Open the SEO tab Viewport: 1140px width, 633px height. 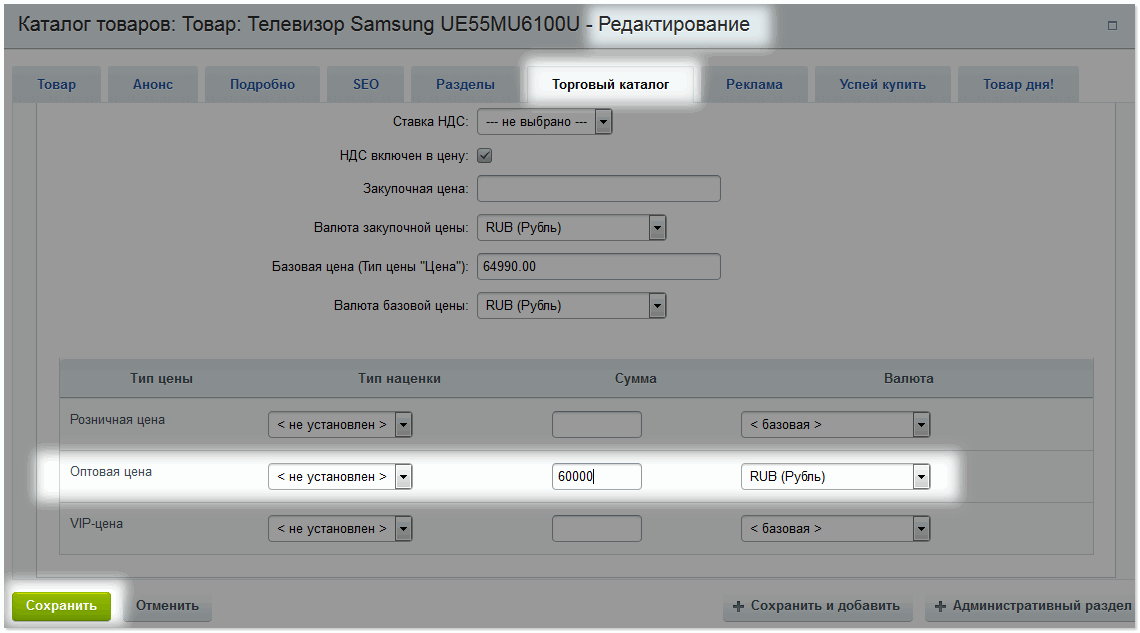point(366,84)
